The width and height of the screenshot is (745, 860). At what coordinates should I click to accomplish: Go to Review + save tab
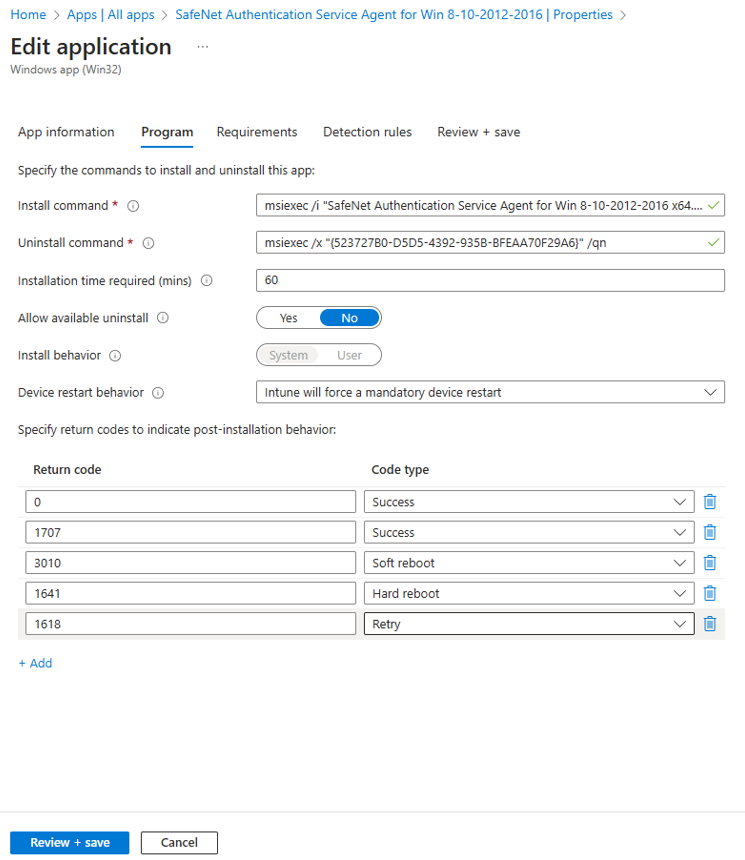coord(478,132)
